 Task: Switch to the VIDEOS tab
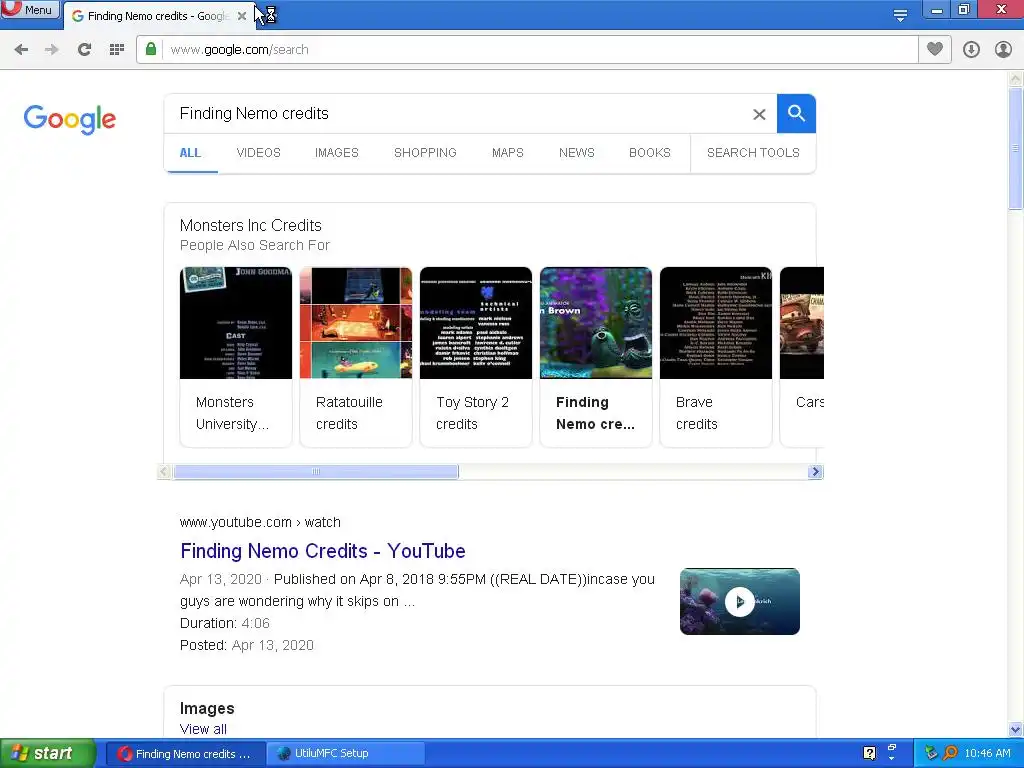[259, 153]
